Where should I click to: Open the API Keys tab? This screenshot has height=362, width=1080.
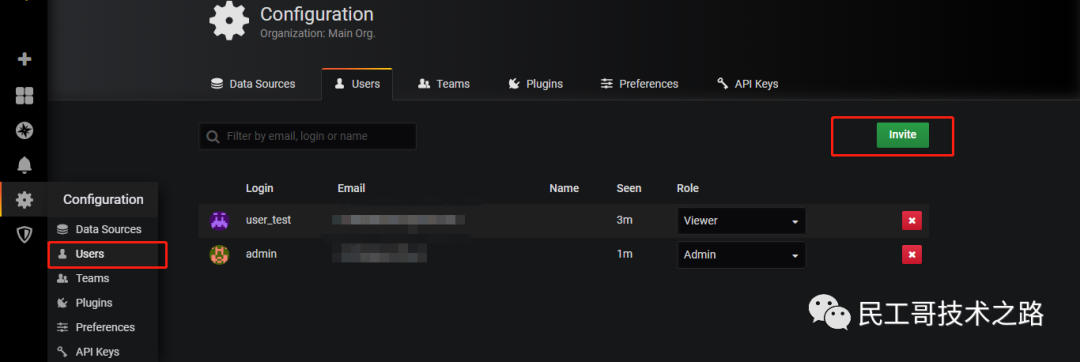click(x=747, y=84)
